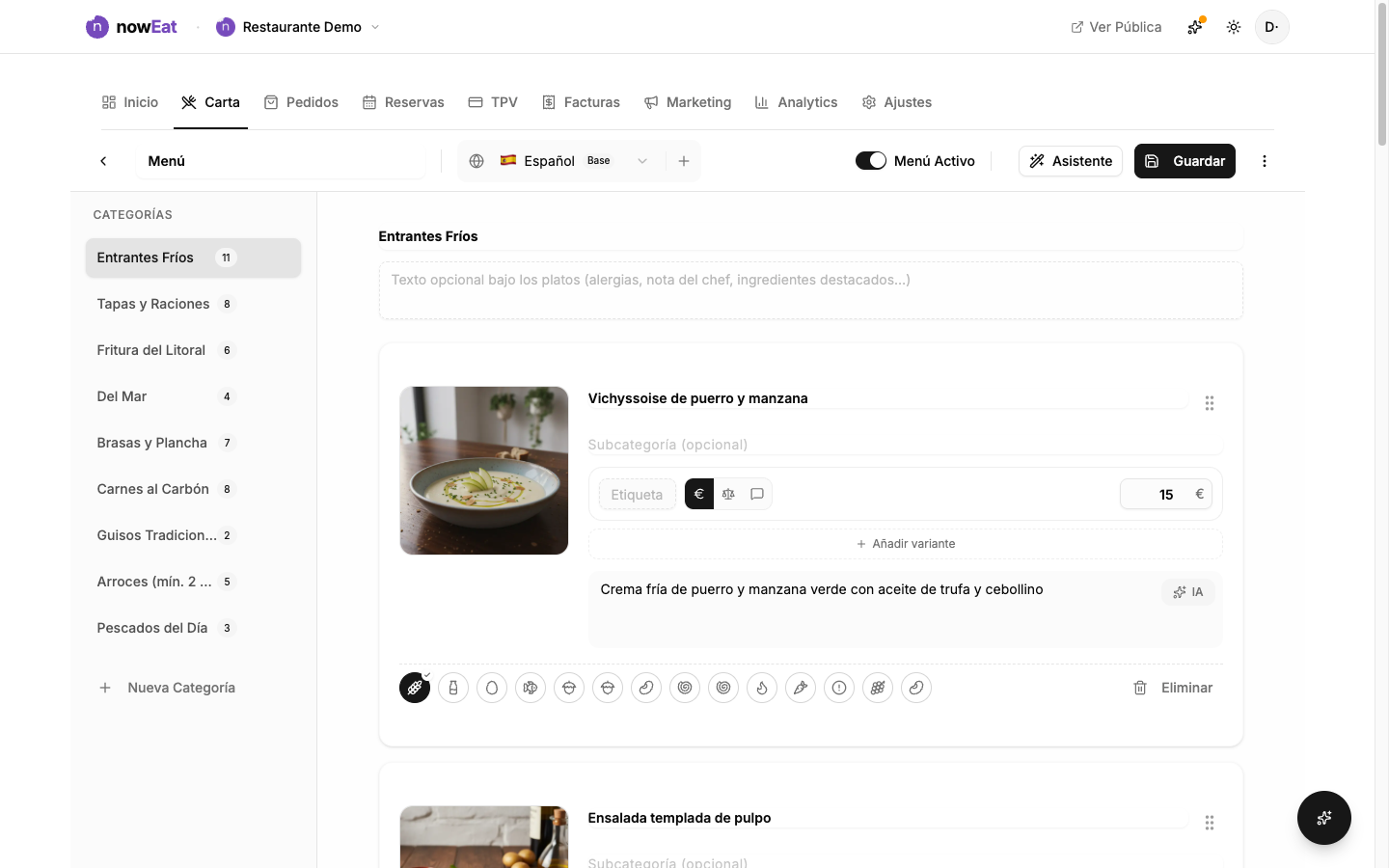This screenshot has width=1389, height=868.
Task: Save the menu with Guardar
Action: click(1185, 161)
